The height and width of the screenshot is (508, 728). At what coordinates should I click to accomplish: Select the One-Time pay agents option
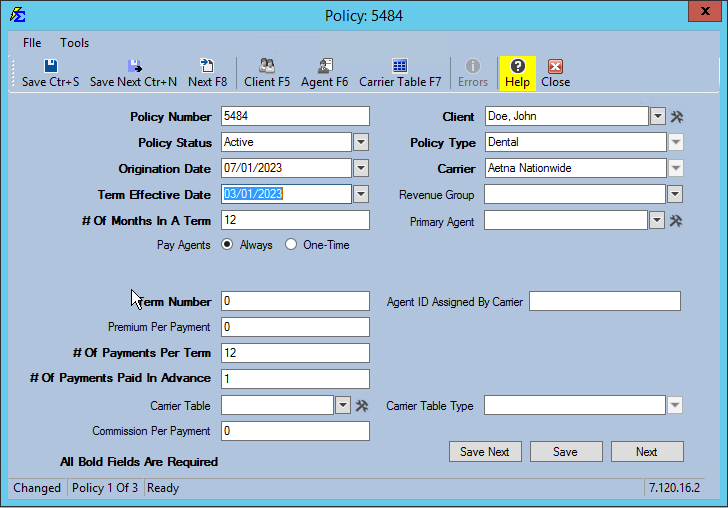291,244
